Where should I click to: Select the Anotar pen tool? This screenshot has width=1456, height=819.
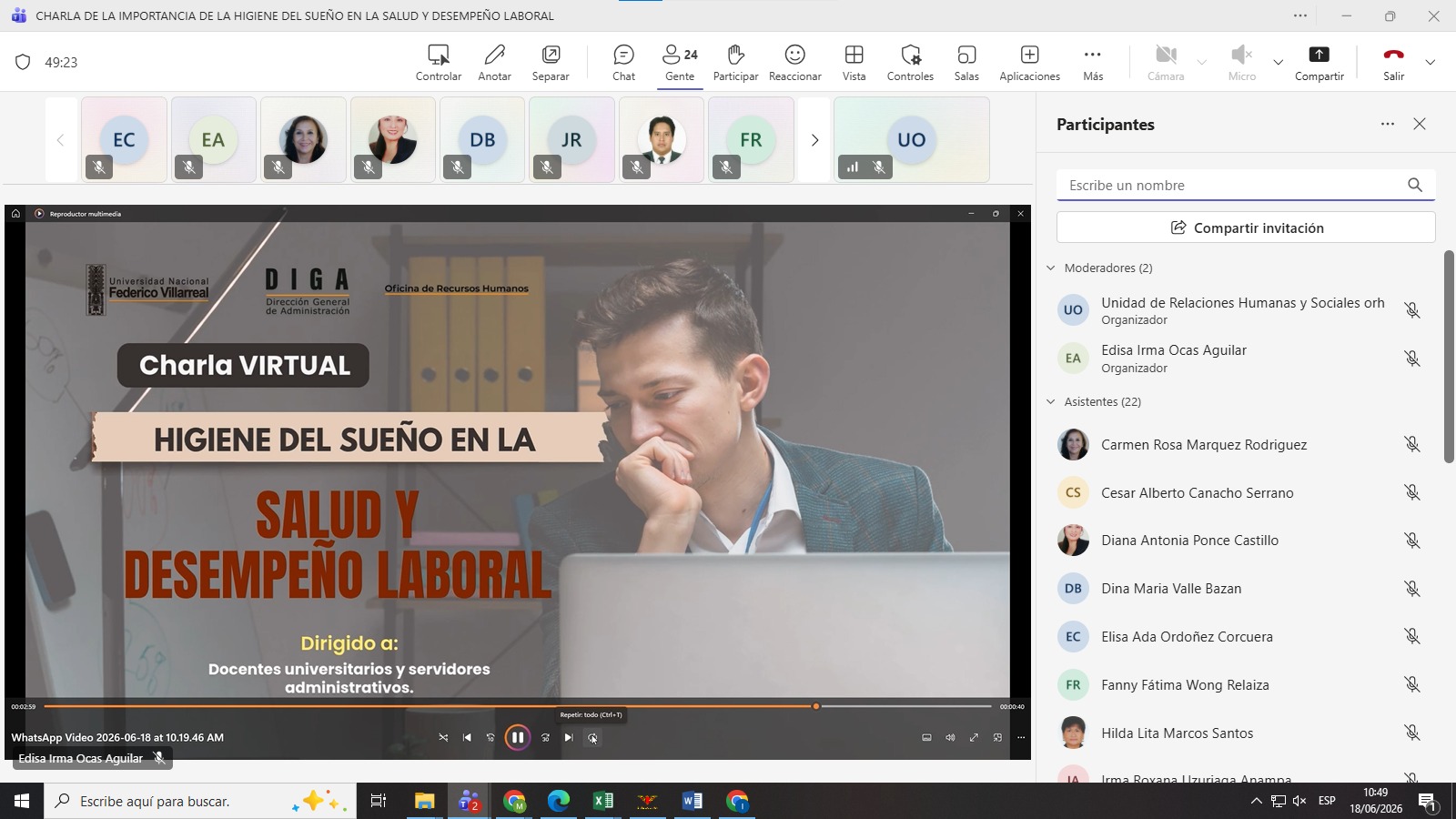(494, 63)
